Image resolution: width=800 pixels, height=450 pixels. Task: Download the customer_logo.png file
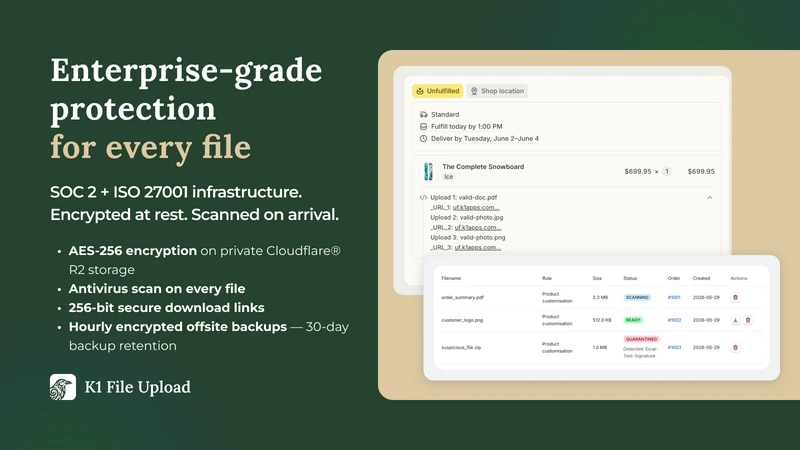pos(735,320)
